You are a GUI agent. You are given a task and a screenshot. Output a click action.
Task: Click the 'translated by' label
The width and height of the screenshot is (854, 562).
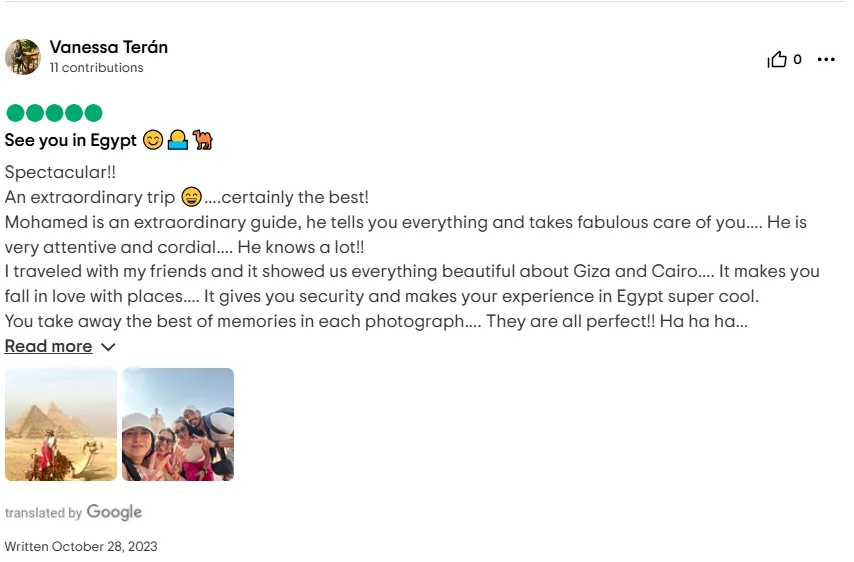[x=43, y=513]
